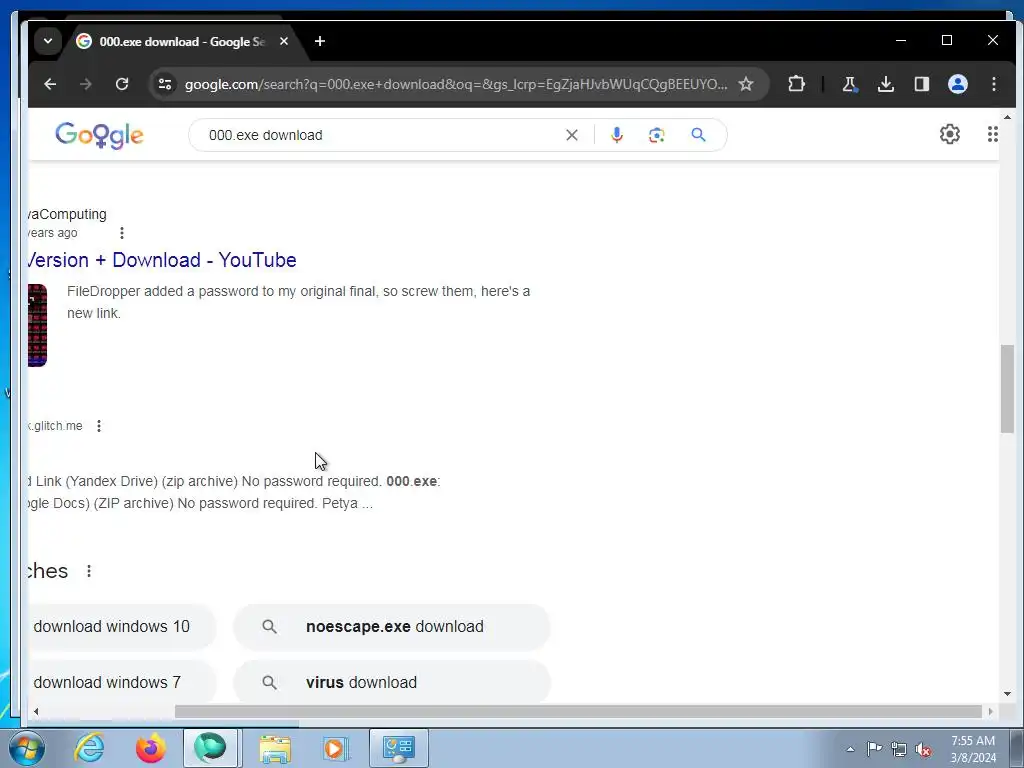
Task: Click the muted volume tray icon
Action: 923,749
